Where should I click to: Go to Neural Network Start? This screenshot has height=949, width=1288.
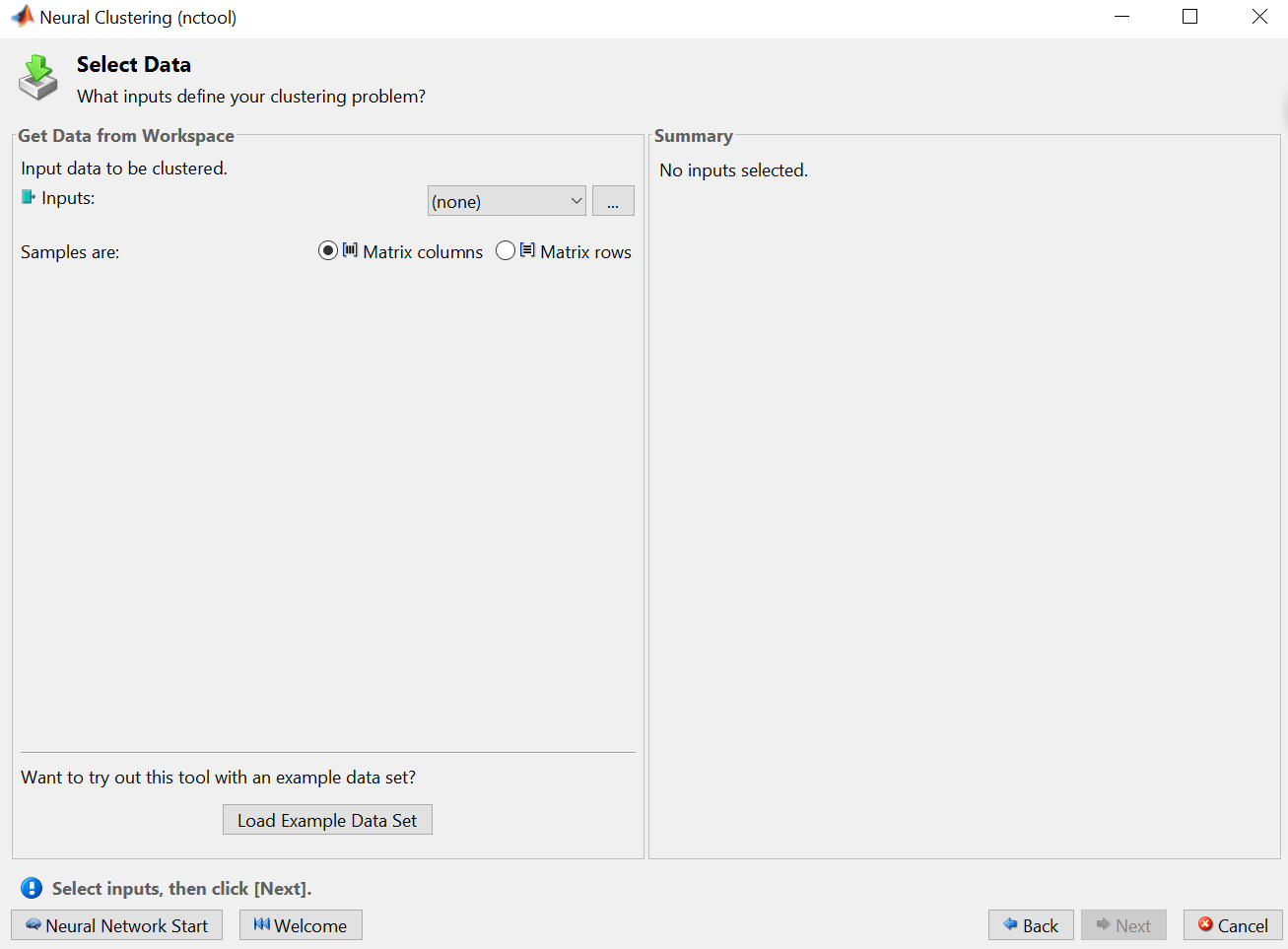point(116,925)
